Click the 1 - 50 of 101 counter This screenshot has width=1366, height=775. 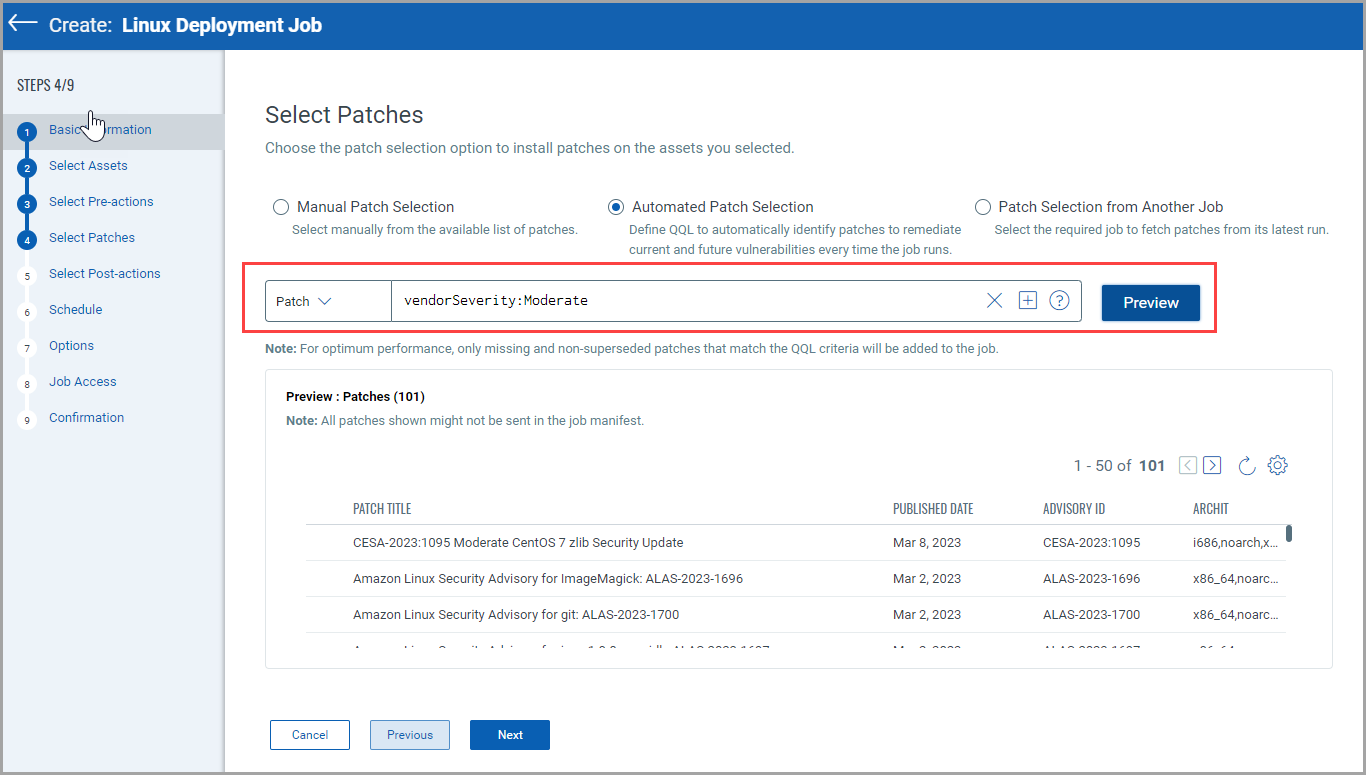(1119, 466)
